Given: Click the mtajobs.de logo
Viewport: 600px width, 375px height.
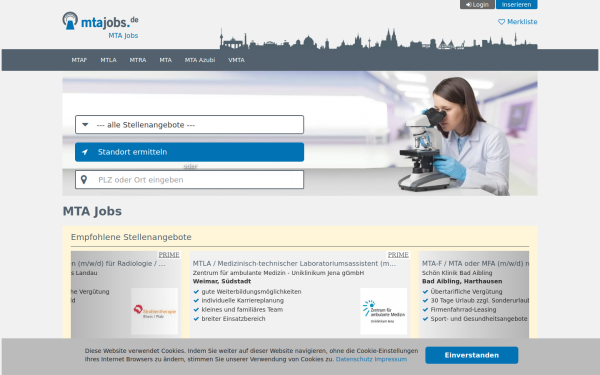Looking at the screenshot, I should pyautogui.click(x=100, y=21).
